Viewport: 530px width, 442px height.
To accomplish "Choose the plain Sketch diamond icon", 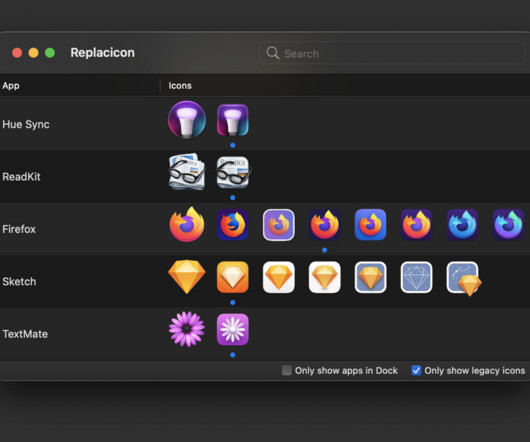I will tap(187, 277).
